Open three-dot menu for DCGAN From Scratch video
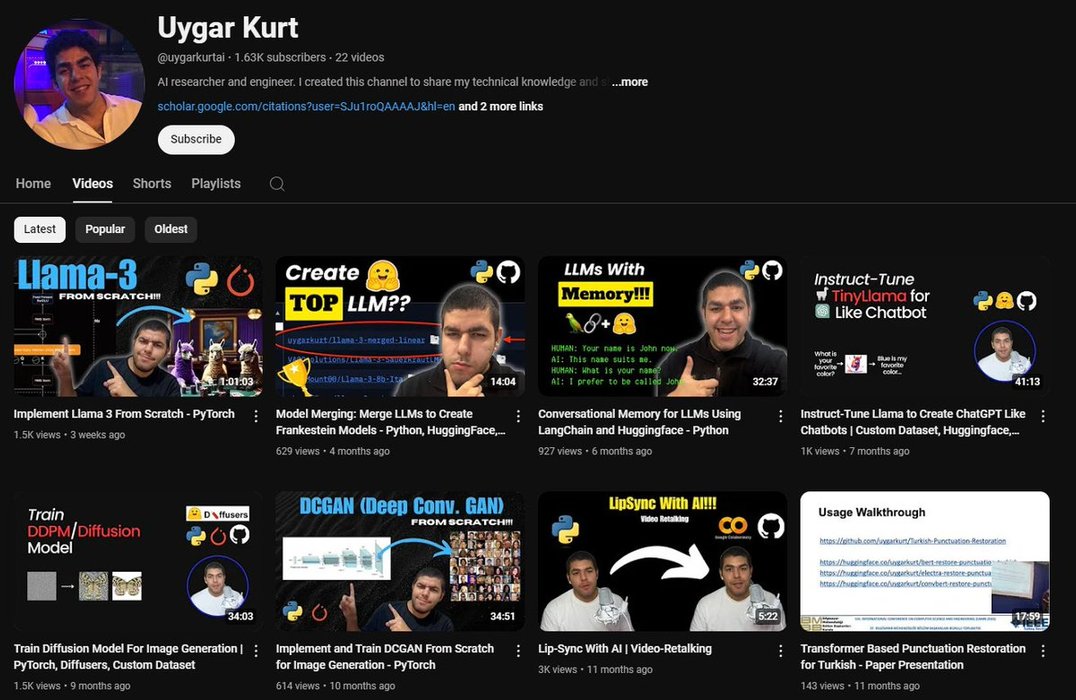 pos(518,651)
